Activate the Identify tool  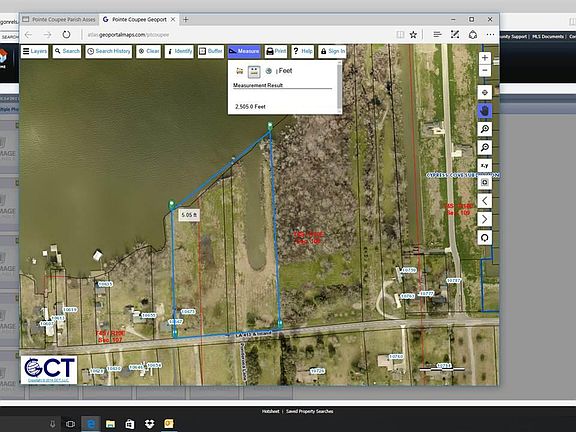click(179, 51)
